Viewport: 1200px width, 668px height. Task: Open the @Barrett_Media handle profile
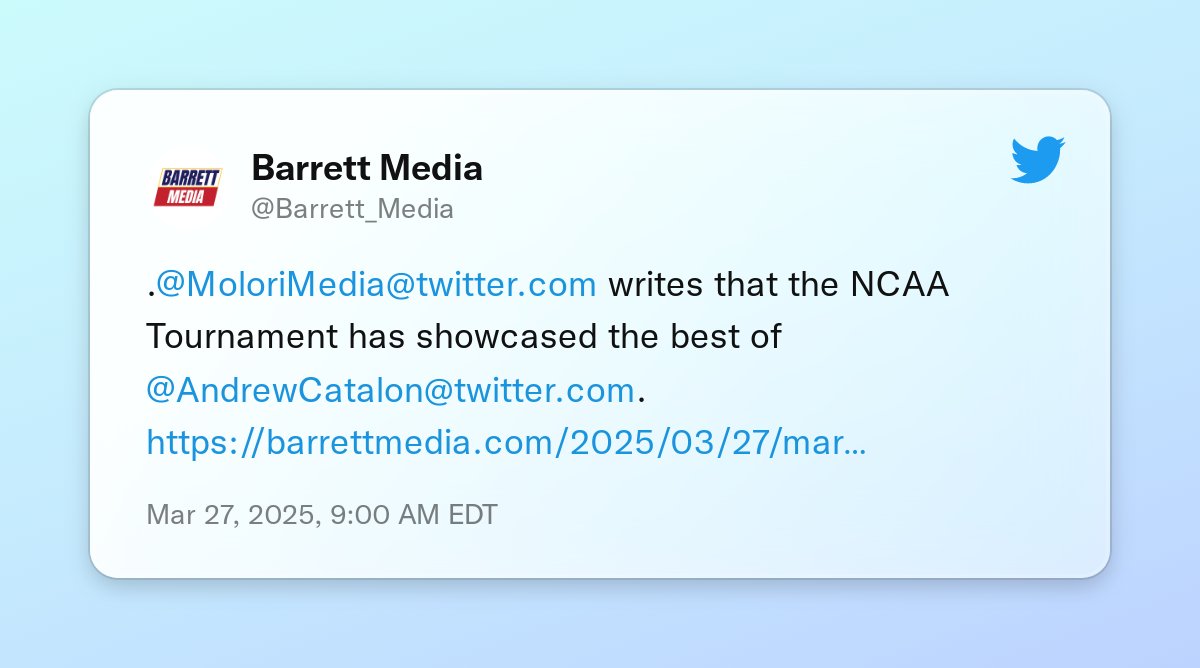click(352, 209)
